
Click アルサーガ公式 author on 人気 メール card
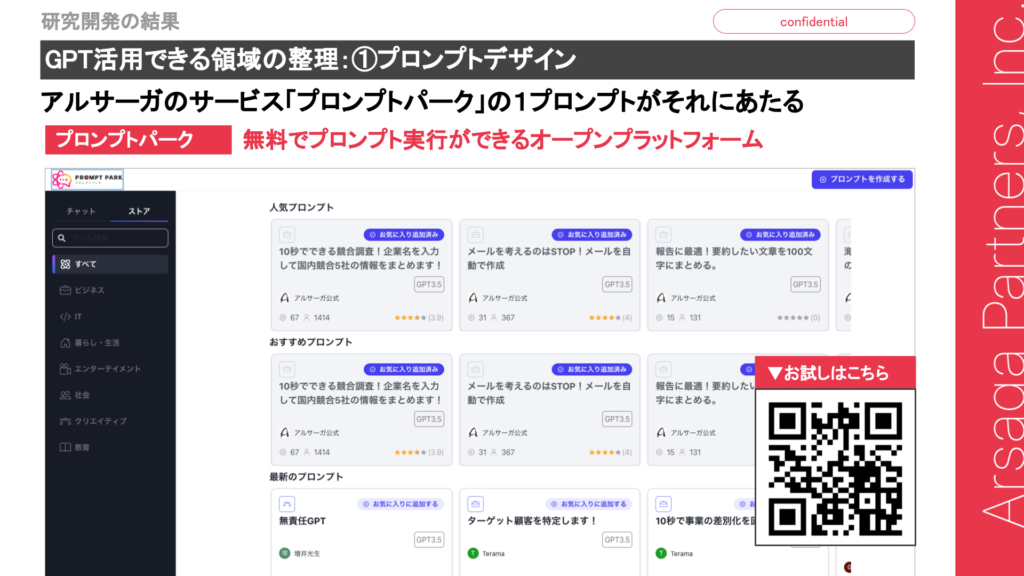coord(498,298)
